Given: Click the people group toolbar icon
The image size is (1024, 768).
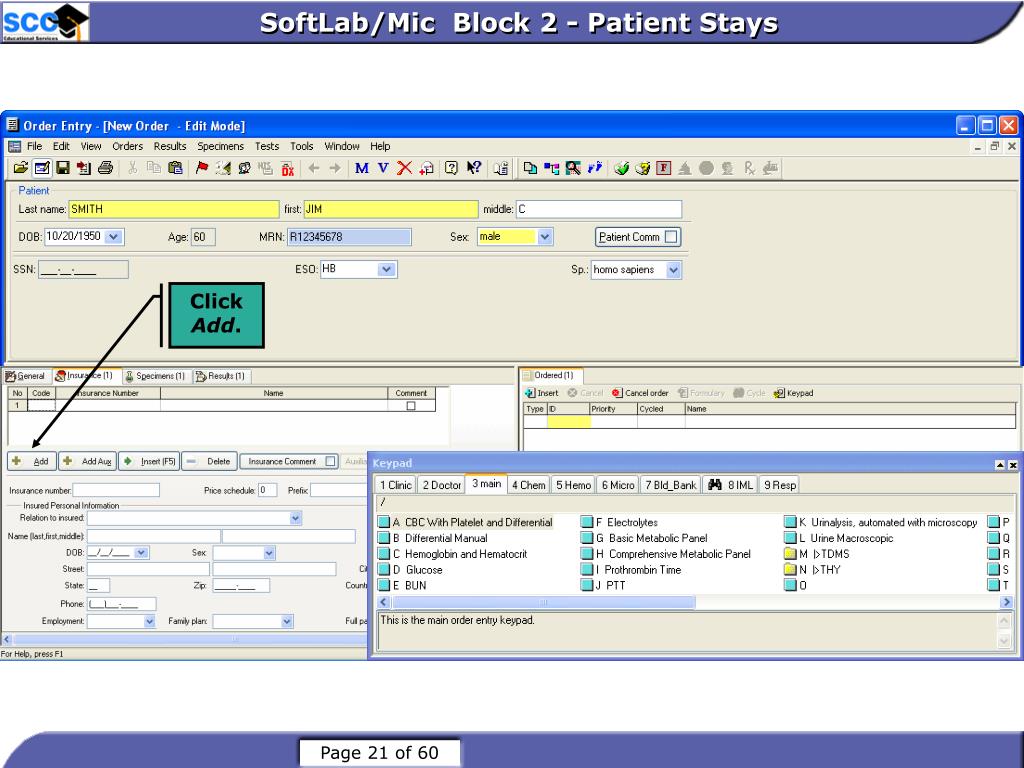Looking at the screenshot, I should (244, 168).
